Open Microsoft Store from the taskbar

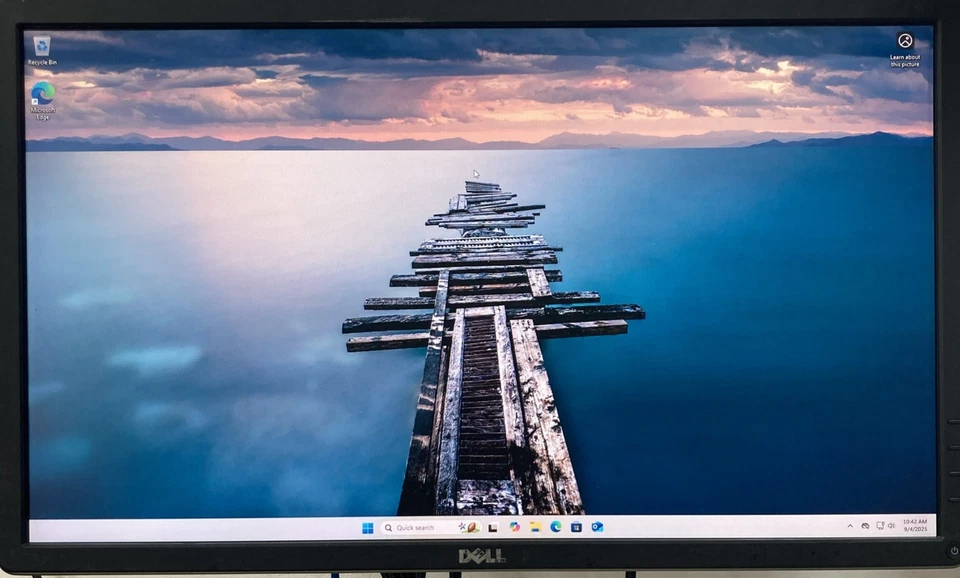[x=577, y=527]
